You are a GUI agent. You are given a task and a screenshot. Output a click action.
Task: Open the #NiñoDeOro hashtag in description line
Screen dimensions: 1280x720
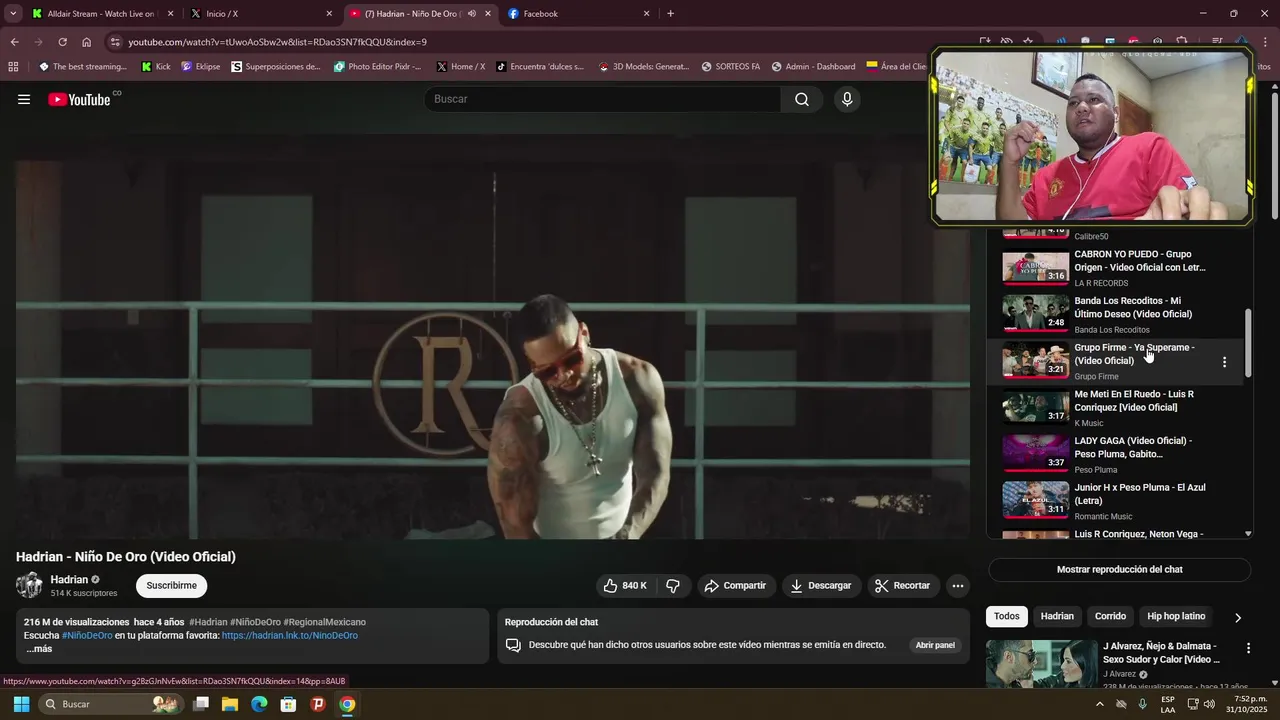tap(87, 636)
